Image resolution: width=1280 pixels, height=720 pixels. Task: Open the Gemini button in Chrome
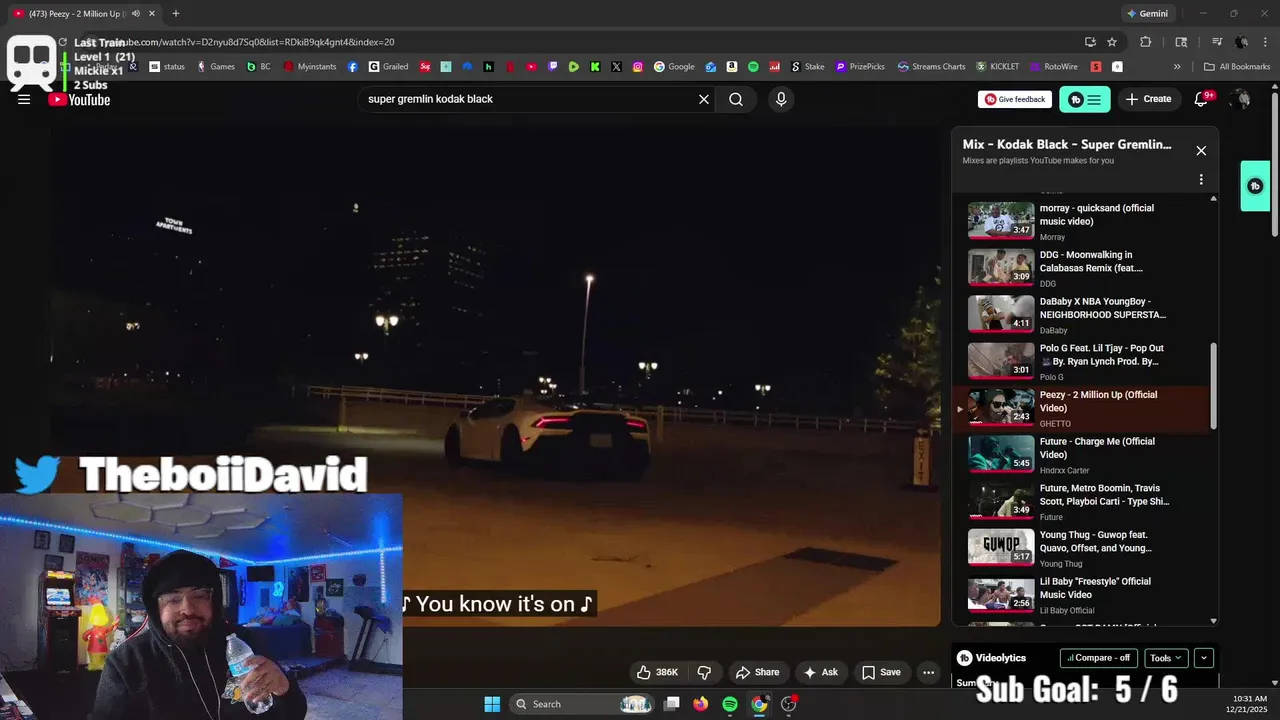1147,14
